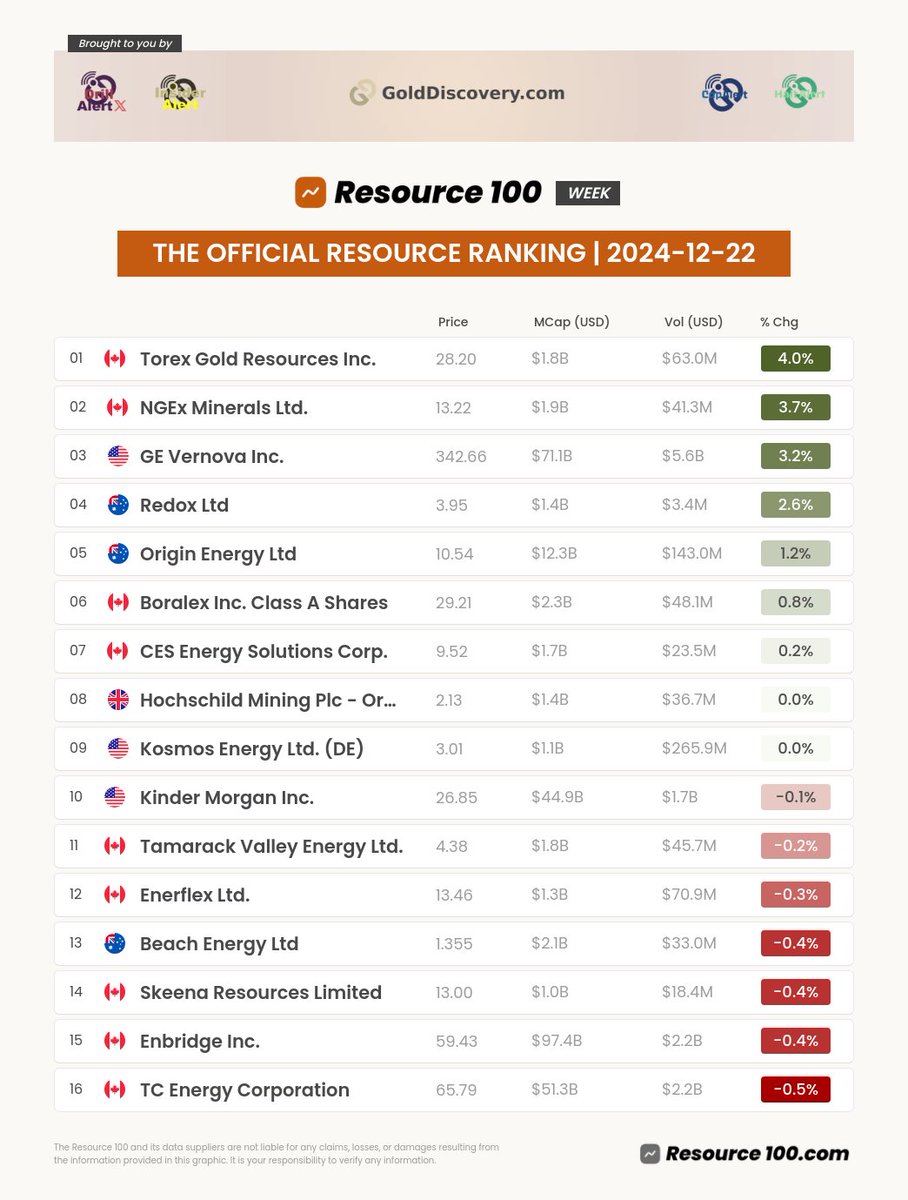Open the Resource 100.com footer link
This screenshot has height=1200, width=908.
tap(745, 1153)
